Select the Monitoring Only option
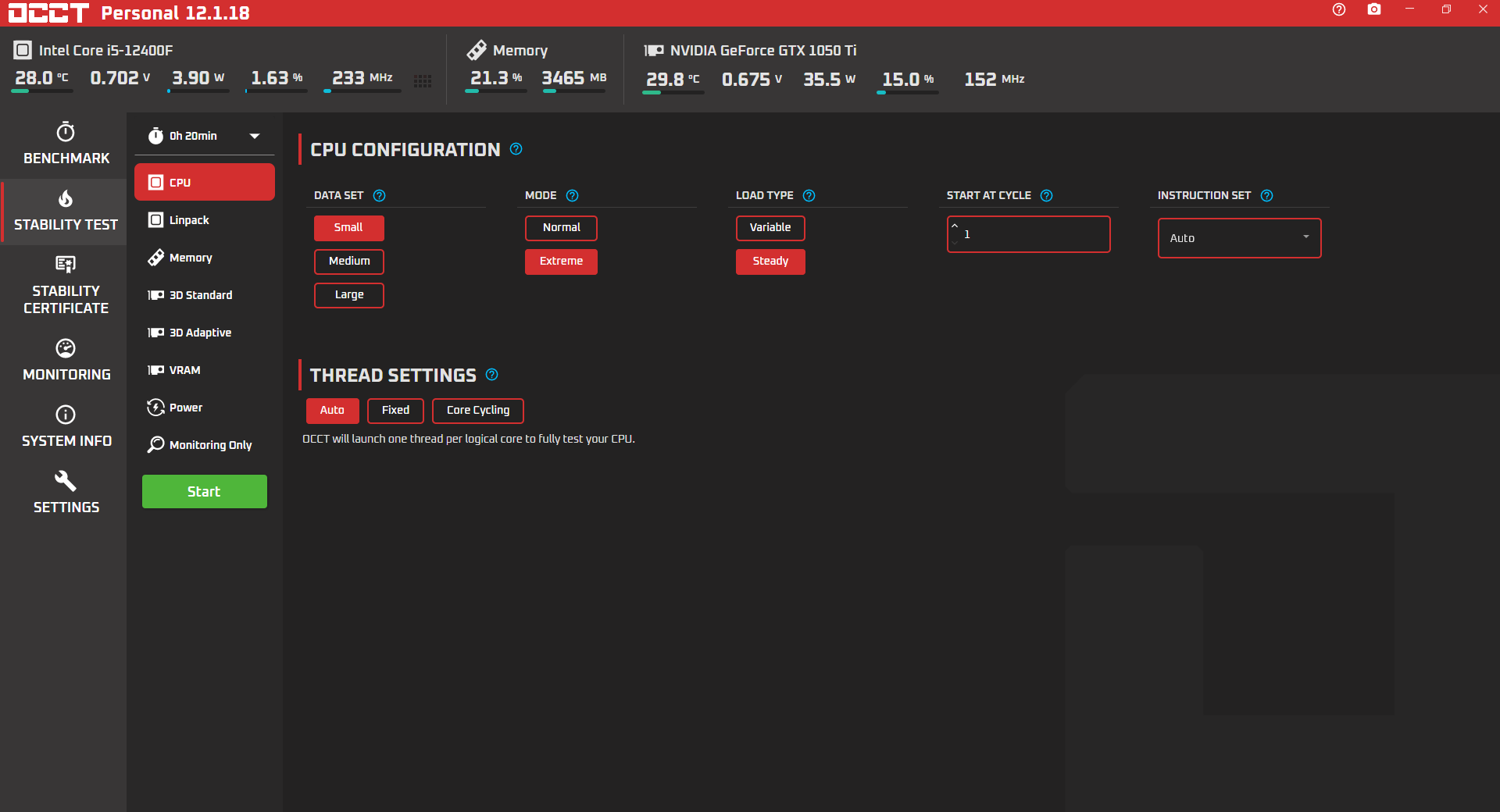The image size is (1500, 812). 205,445
